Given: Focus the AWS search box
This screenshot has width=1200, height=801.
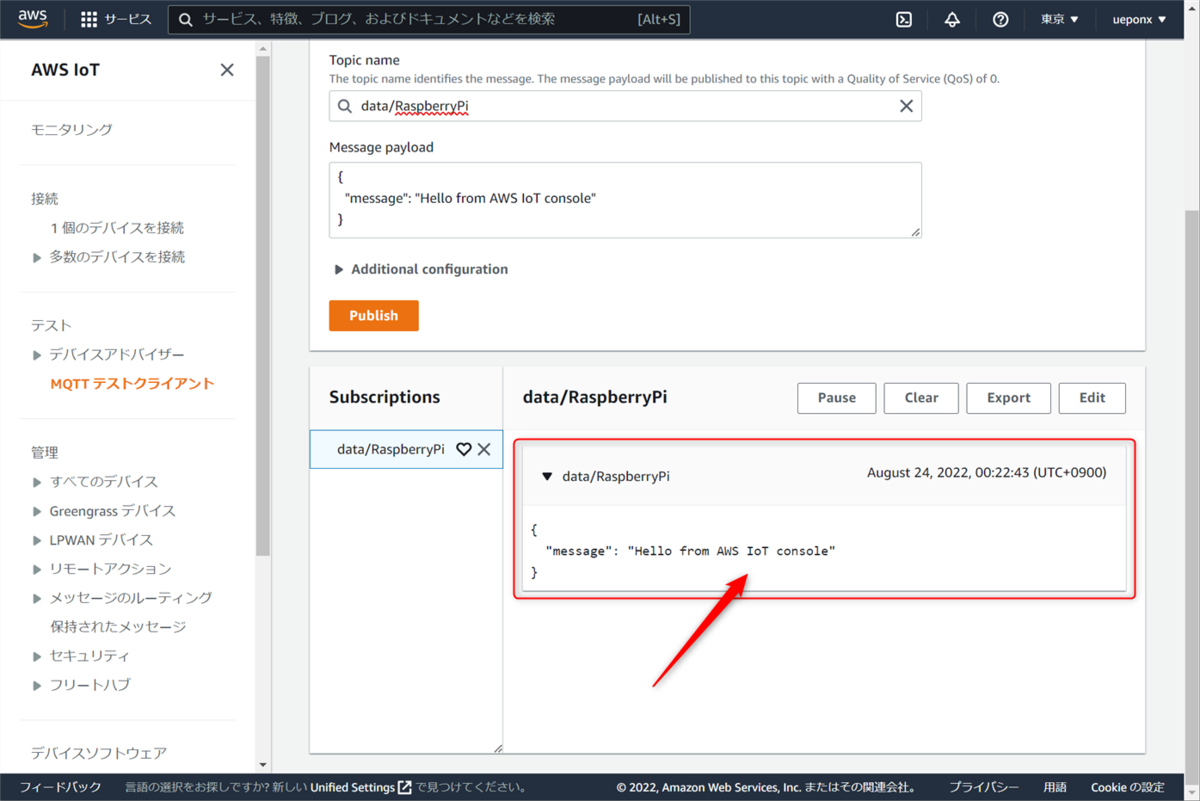Looking at the screenshot, I should tap(429, 19).
